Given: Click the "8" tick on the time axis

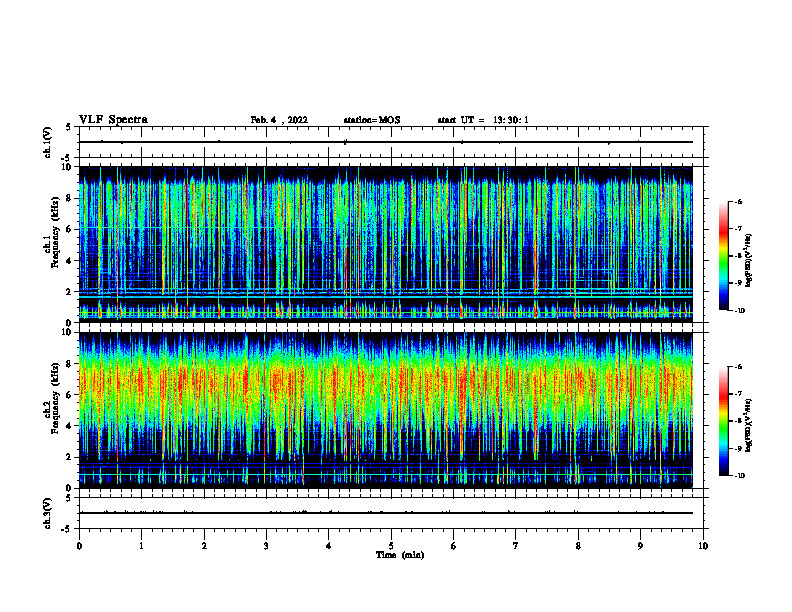Looking at the screenshot, I should coord(578,546).
